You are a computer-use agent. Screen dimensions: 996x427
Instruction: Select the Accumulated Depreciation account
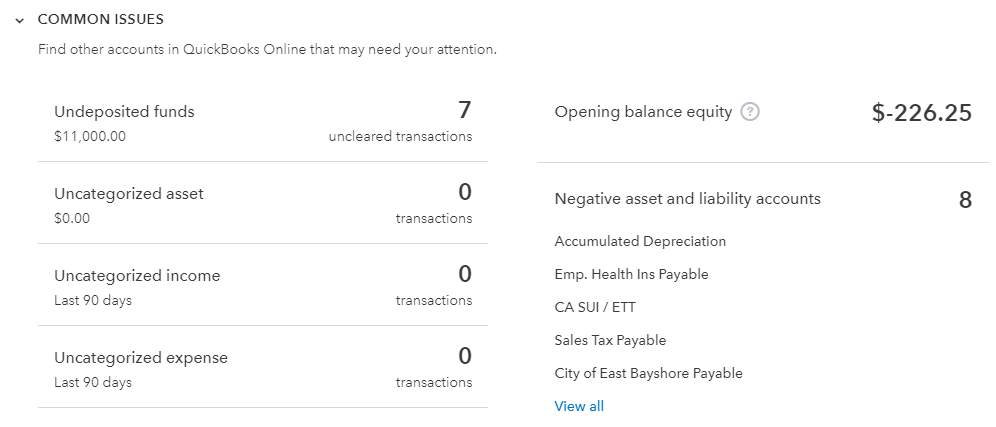[x=640, y=241]
